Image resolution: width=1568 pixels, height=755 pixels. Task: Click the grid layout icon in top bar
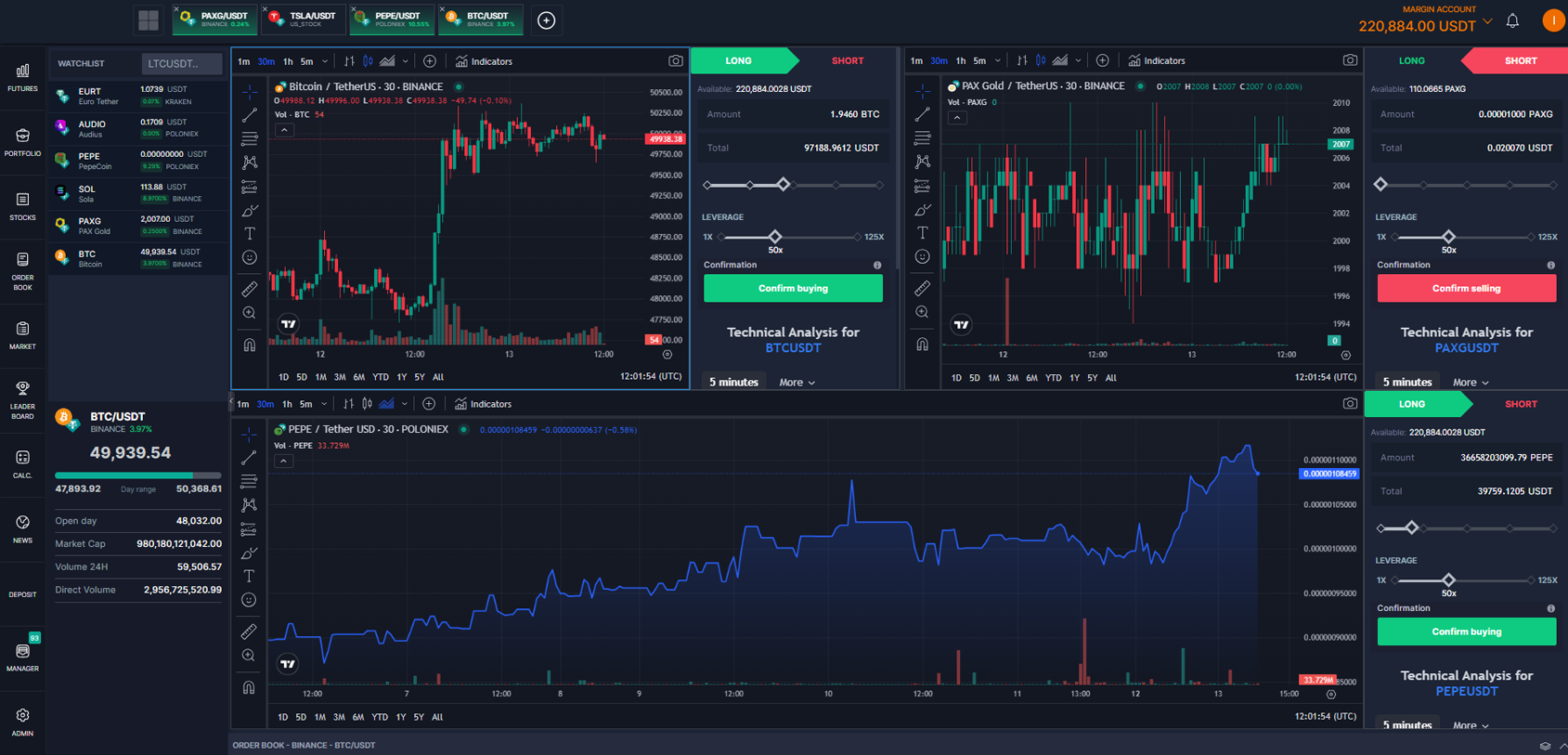pyautogui.click(x=149, y=20)
